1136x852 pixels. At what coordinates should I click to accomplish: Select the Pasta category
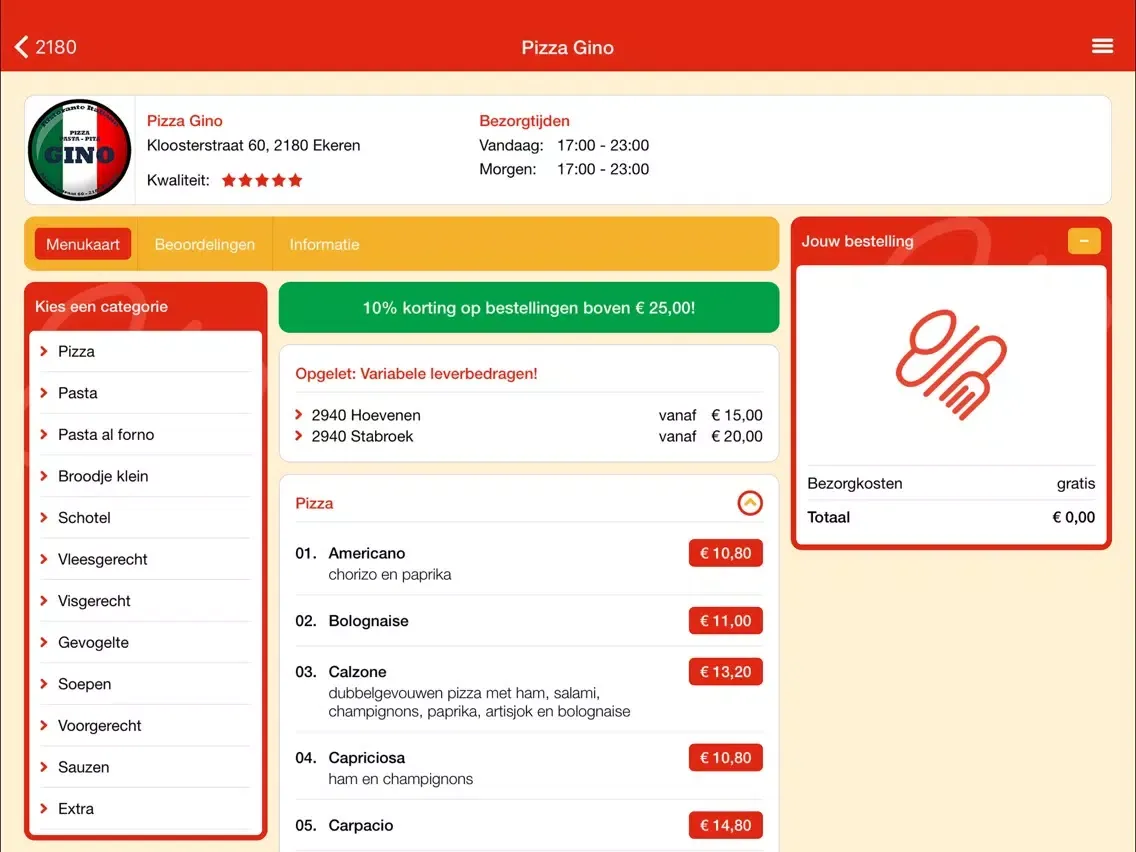(x=145, y=393)
